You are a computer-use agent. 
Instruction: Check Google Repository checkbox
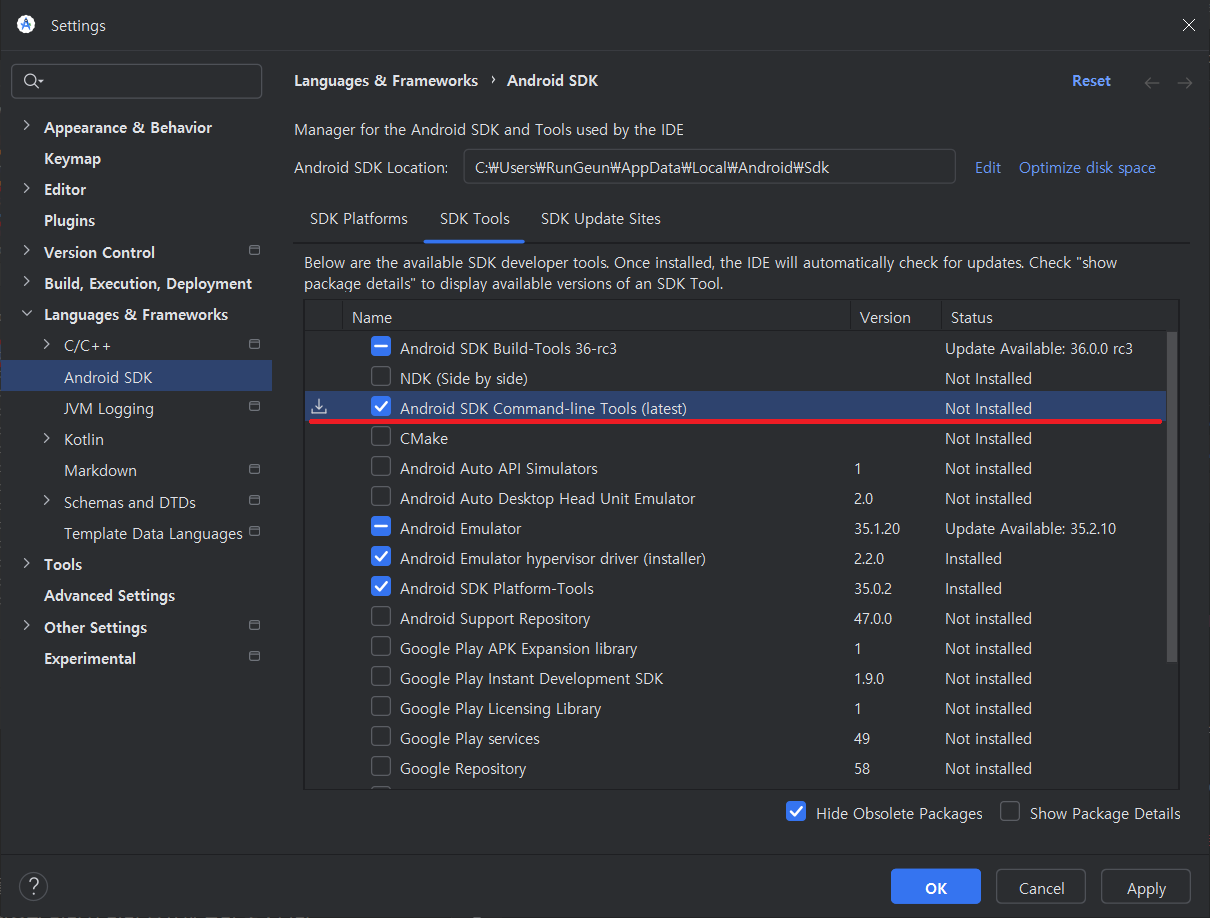(381, 767)
